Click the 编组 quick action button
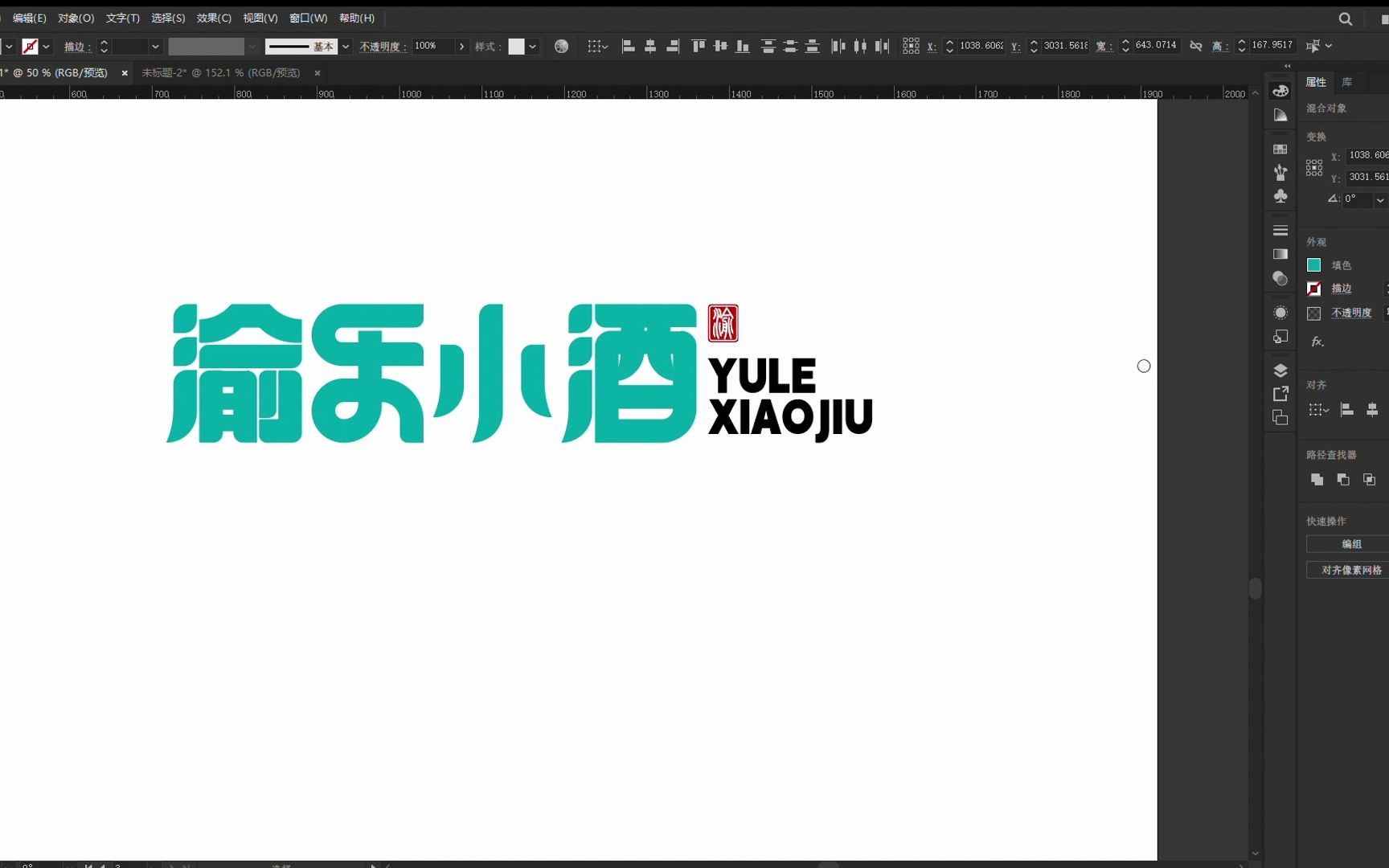The width and height of the screenshot is (1389, 868). point(1351,544)
